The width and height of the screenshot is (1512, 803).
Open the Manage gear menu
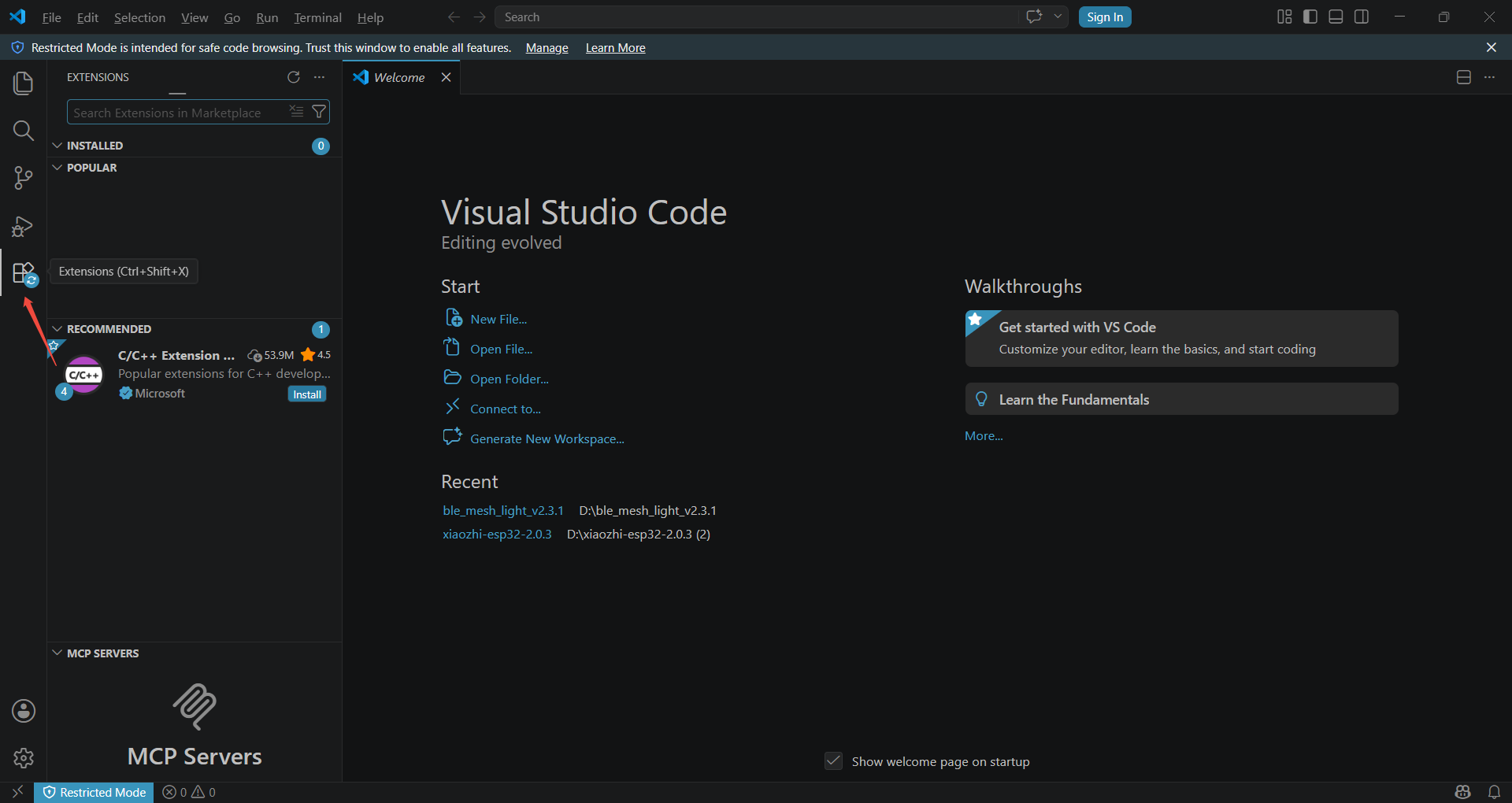click(x=24, y=758)
